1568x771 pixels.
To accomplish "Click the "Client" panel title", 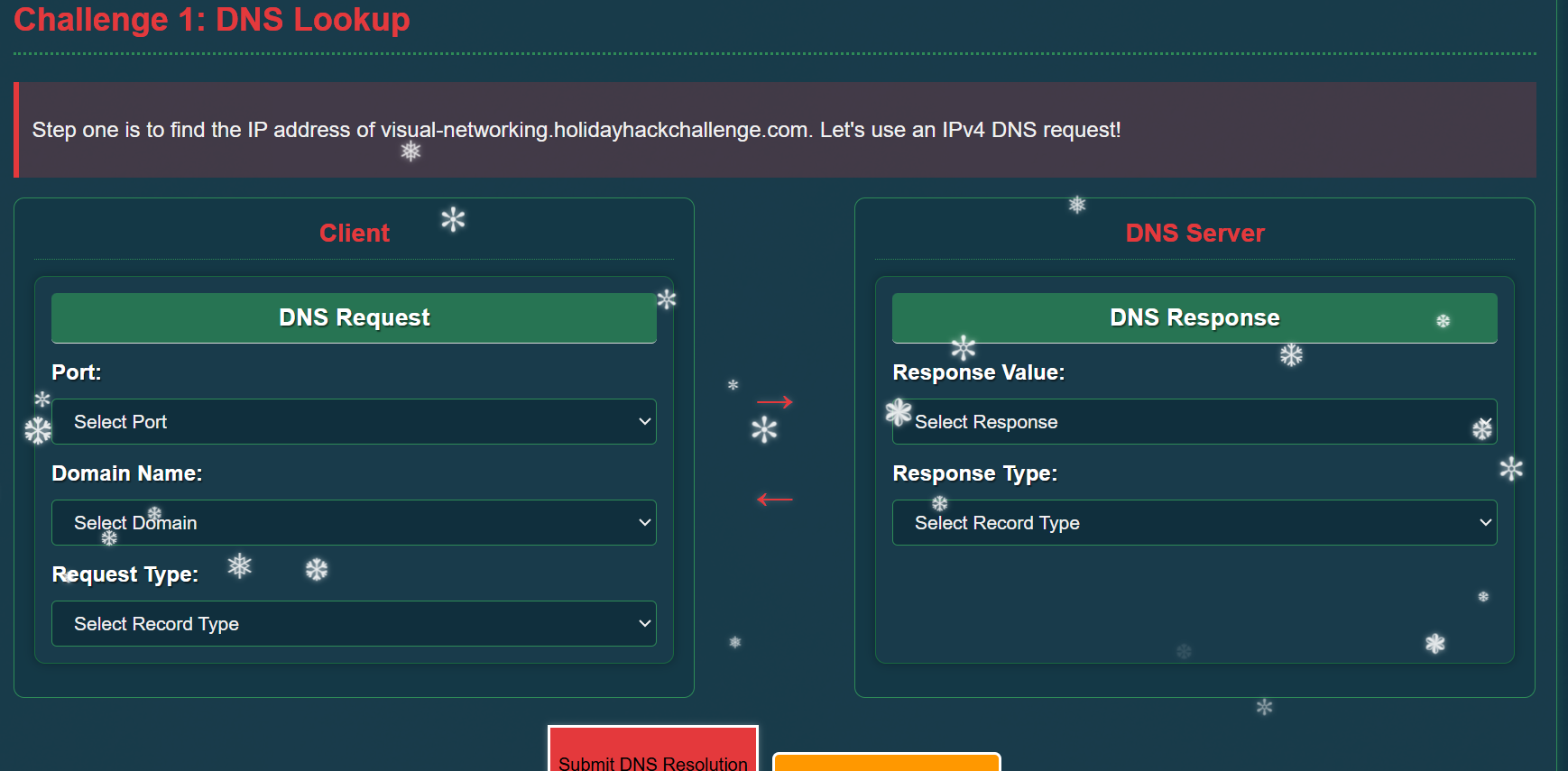I will coord(355,233).
